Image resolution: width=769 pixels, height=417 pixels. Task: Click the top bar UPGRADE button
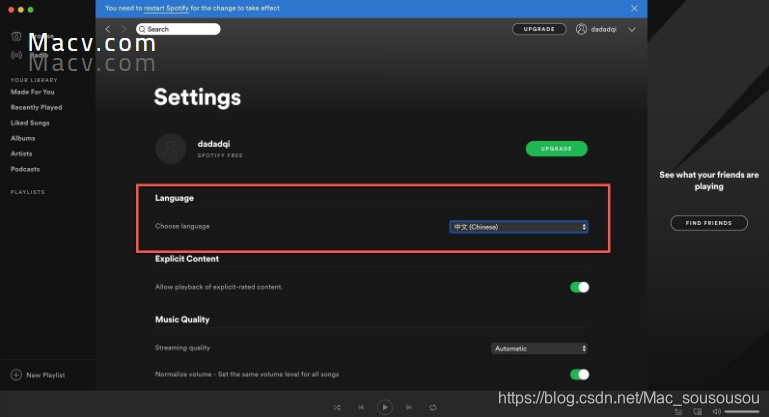[x=539, y=29]
